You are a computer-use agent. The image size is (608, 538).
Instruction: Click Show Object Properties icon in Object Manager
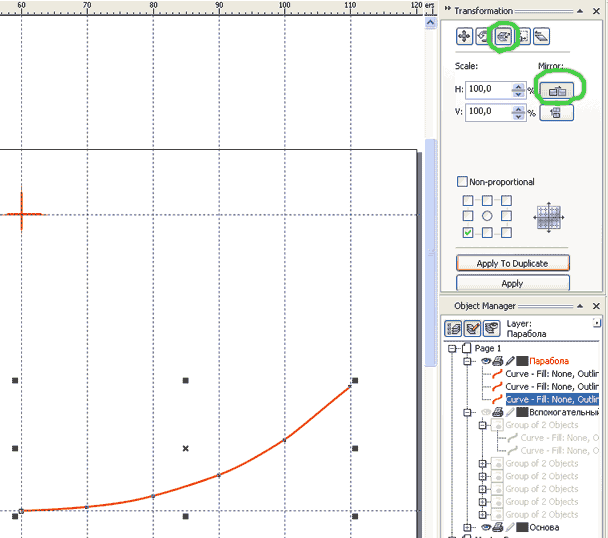(x=453, y=327)
